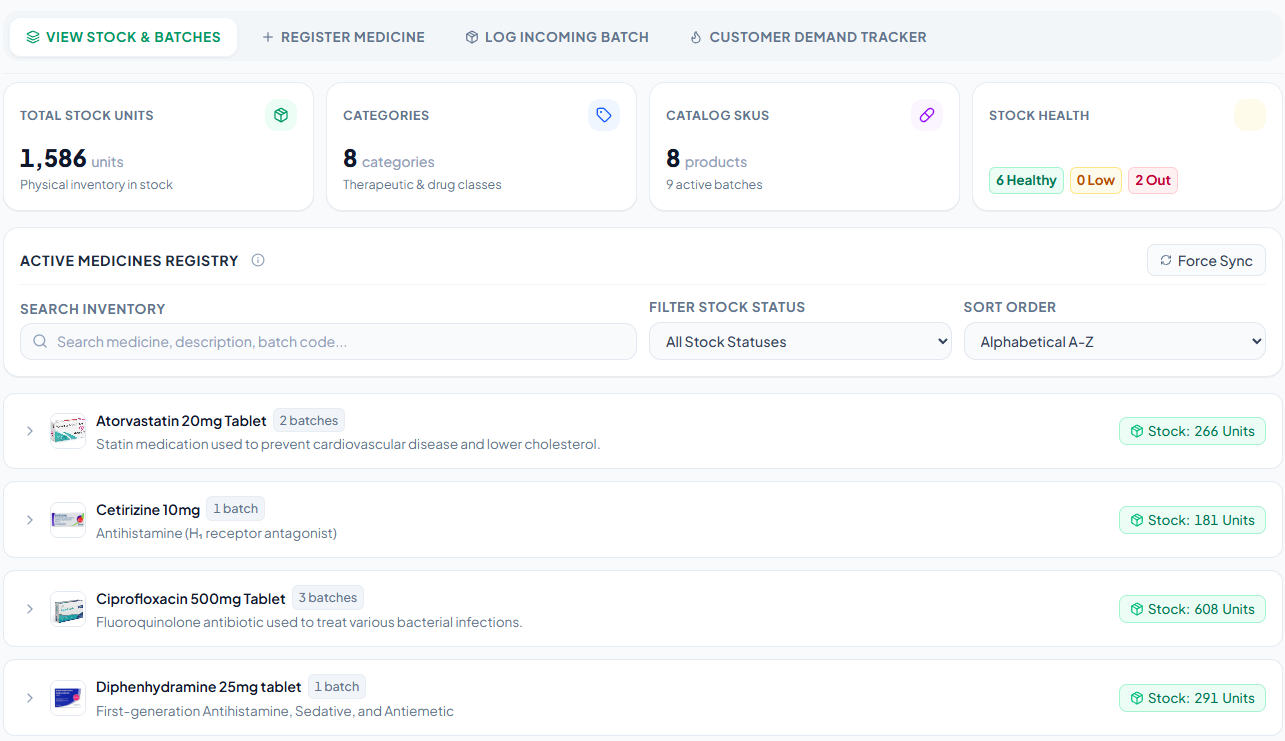This screenshot has height=741, width=1285.
Task: Click the Ciprofloxacin 500mg Tablet name
Action: (x=191, y=599)
